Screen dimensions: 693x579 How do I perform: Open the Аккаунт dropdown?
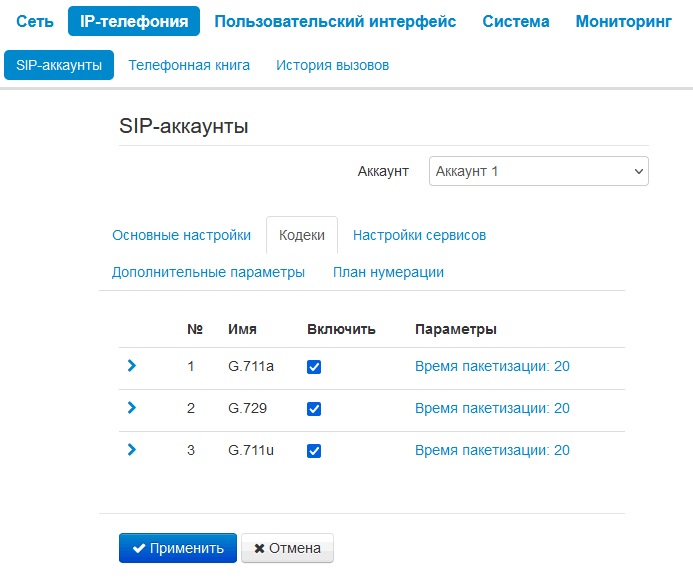point(538,171)
